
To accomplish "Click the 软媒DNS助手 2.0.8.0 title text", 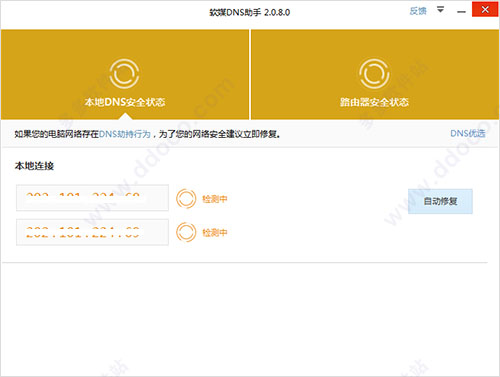I will (250, 12).
